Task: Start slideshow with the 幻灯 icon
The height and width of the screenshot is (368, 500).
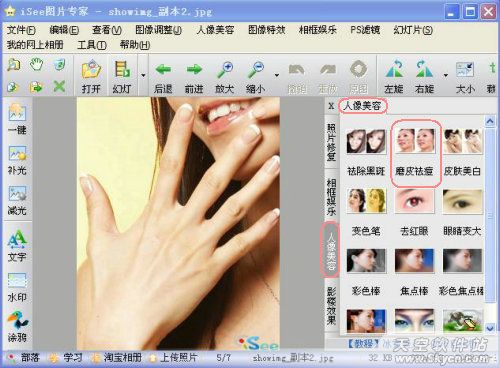Action: 122,70
